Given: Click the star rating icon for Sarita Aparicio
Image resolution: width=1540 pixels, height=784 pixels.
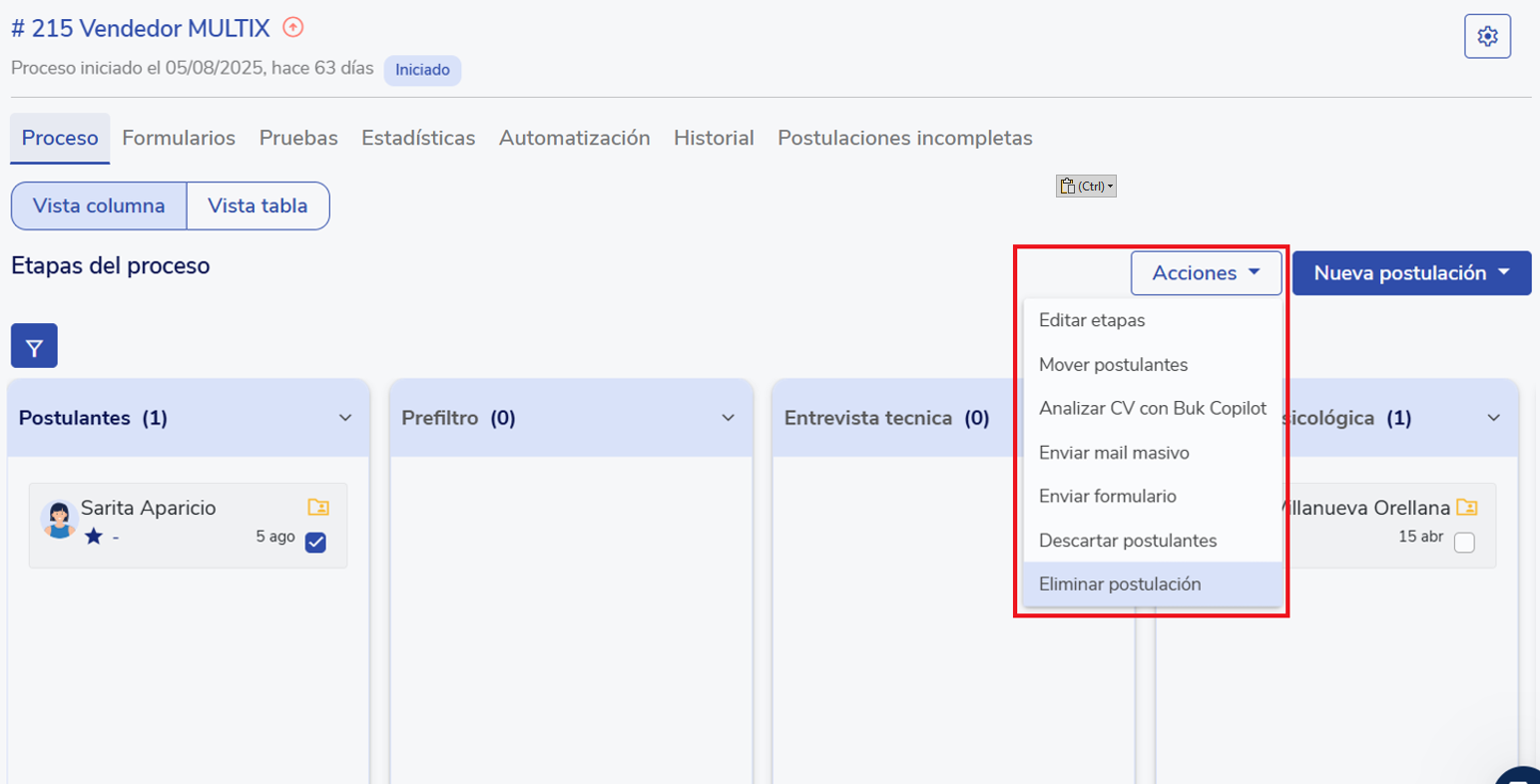Looking at the screenshot, I should pos(94,537).
